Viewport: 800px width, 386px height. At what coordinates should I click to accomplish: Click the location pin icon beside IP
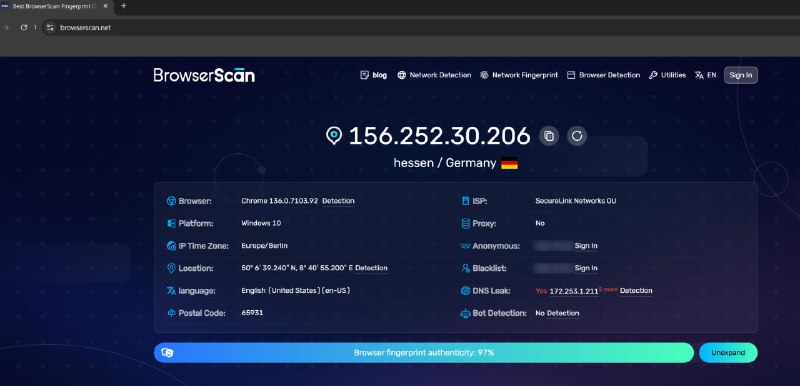(x=334, y=136)
